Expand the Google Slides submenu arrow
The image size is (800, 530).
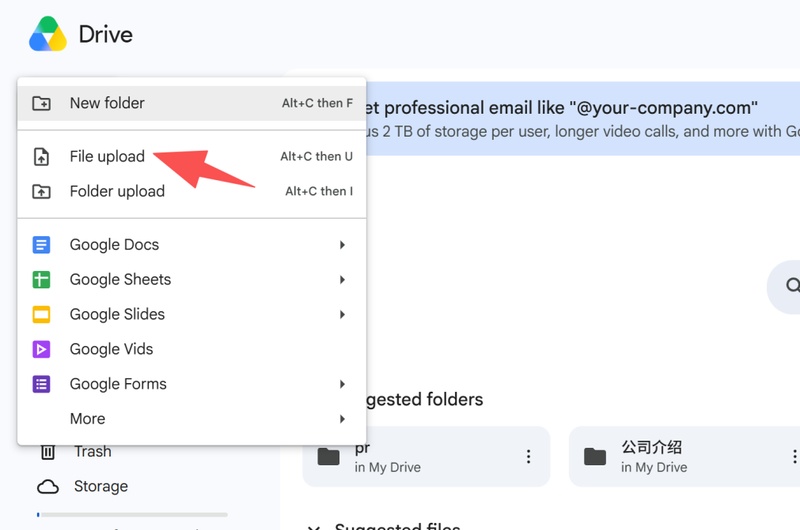342,314
